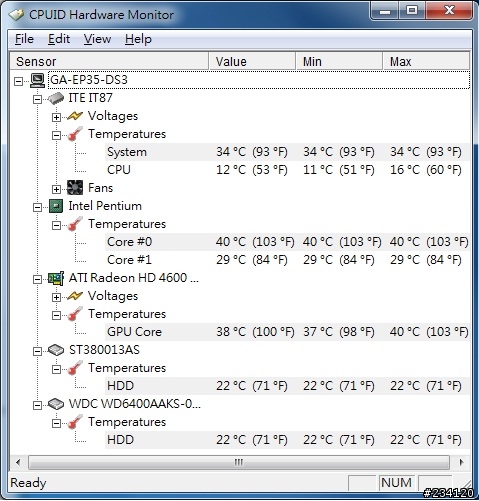This screenshot has width=479, height=501.
Task: Click the chip icon beside ITE IT87
Action: tap(56, 98)
